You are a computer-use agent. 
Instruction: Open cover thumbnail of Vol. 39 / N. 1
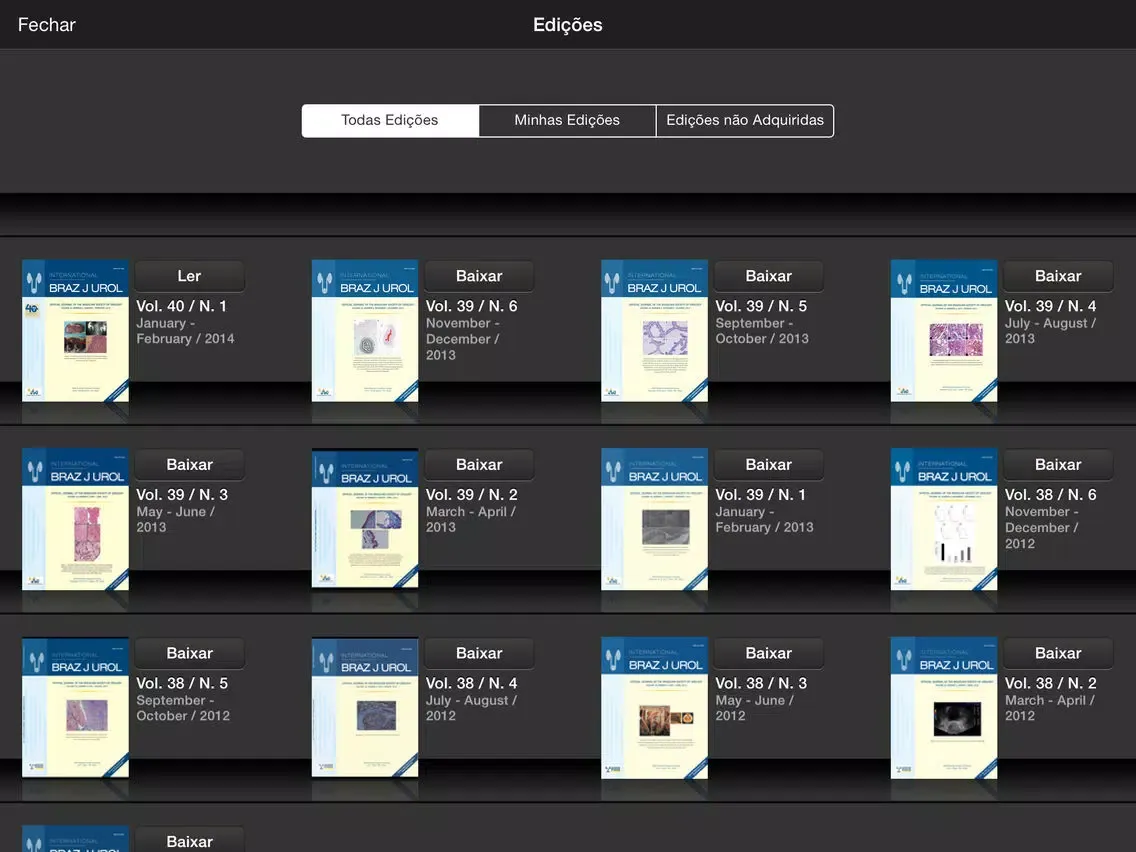[654, 519]
